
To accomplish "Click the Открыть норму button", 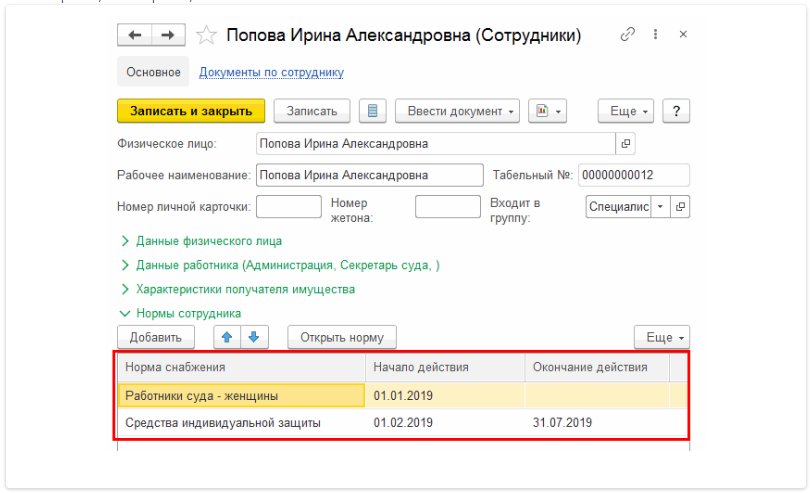I will point(342,337).
